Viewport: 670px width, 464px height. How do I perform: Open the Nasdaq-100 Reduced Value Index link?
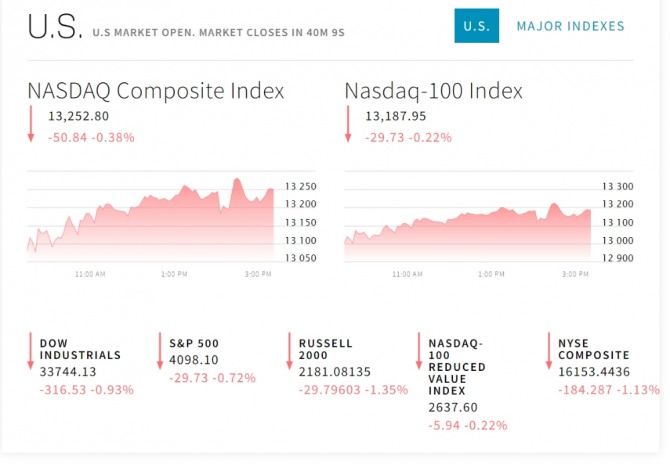point(456,366)
